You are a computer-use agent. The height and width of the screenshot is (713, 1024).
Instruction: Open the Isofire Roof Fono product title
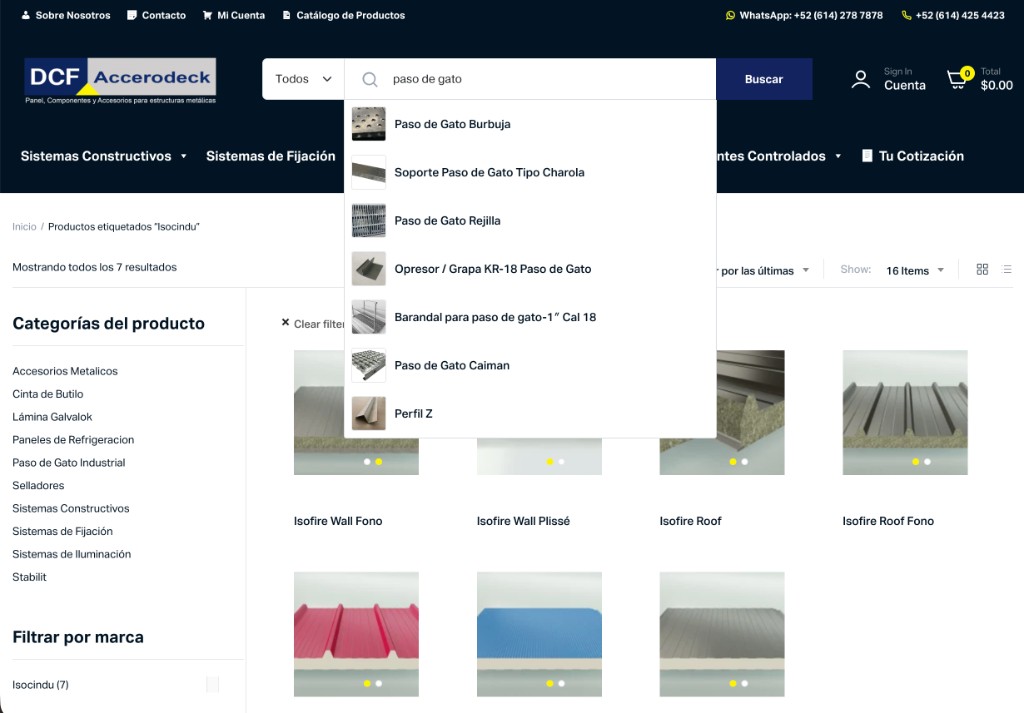888,521
